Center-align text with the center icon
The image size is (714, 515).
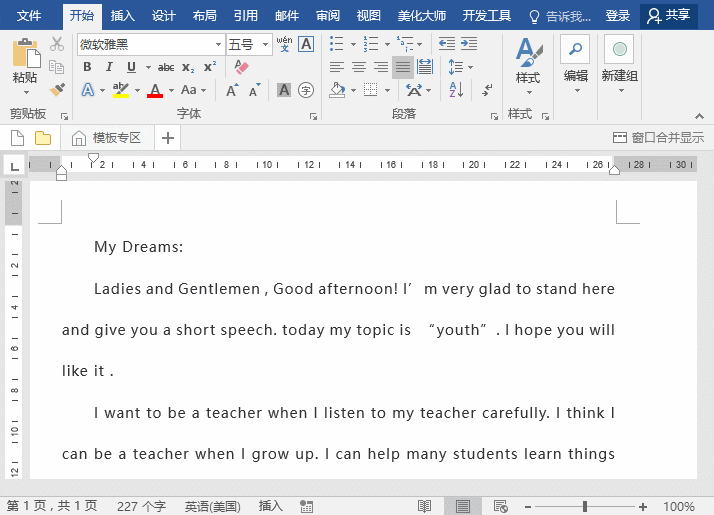click(359, 67)
